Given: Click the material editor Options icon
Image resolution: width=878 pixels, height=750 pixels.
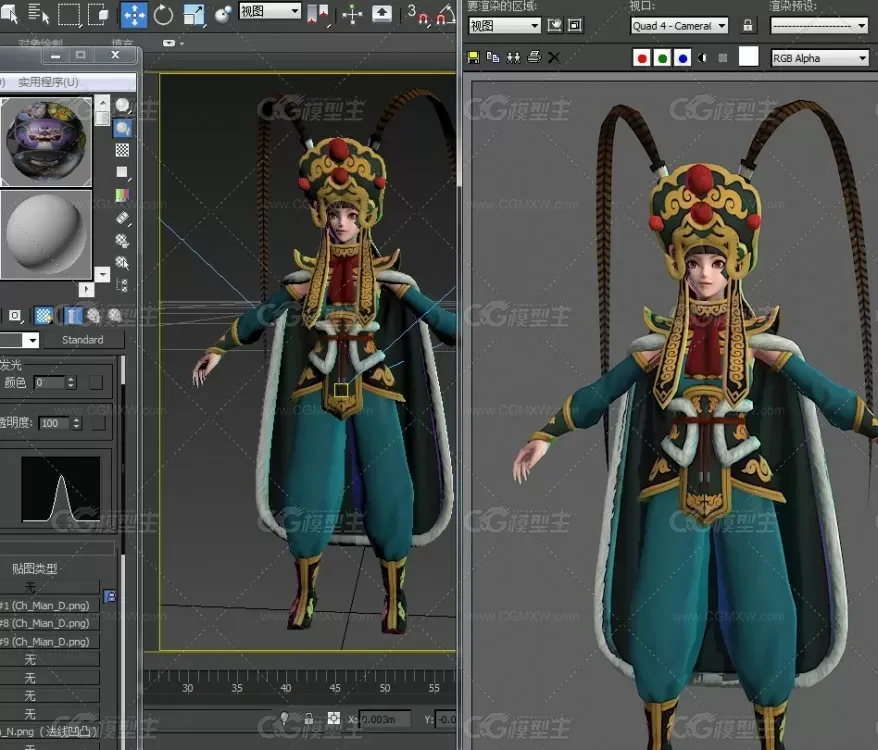Looking at the screenshot, I should [x=122, y=241].
